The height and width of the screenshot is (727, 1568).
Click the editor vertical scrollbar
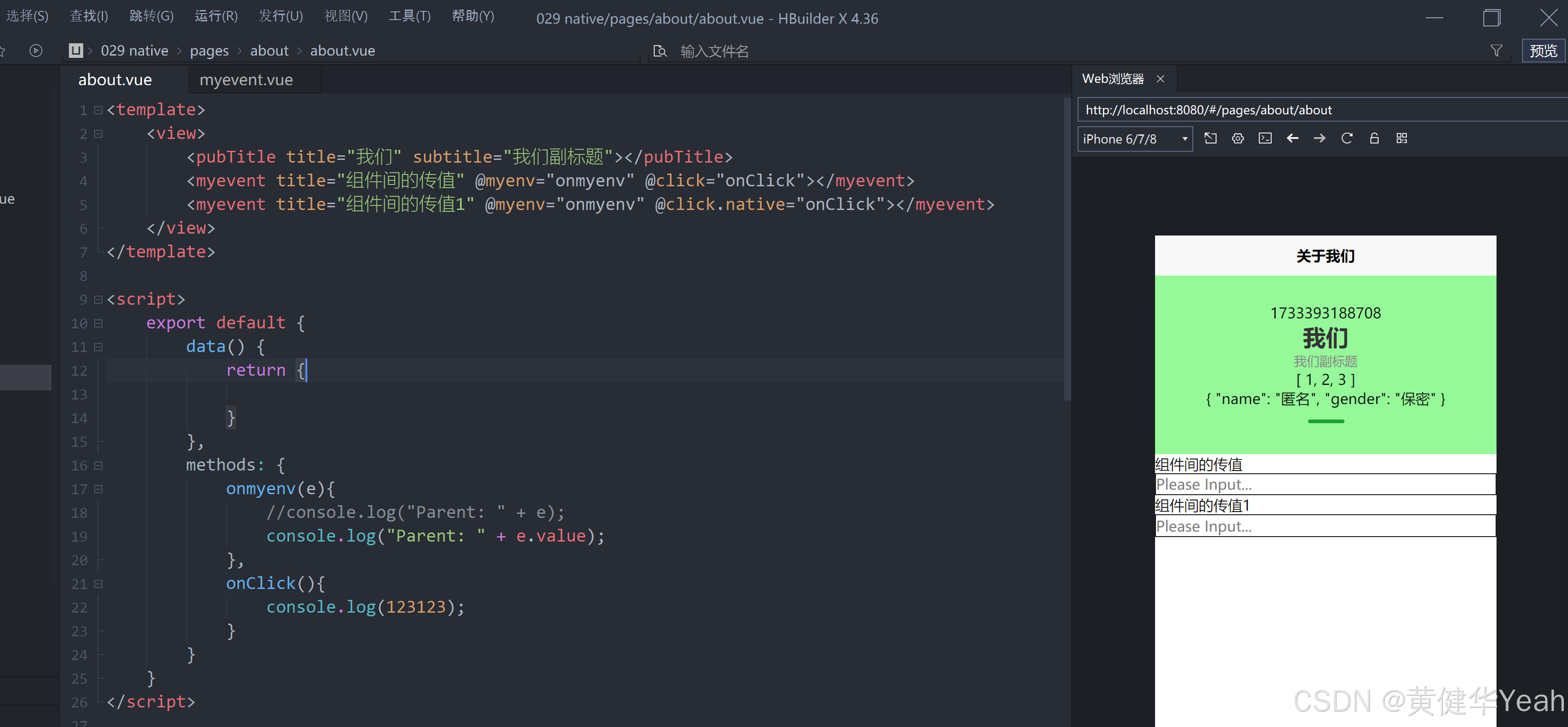(x=1066, y=248)
